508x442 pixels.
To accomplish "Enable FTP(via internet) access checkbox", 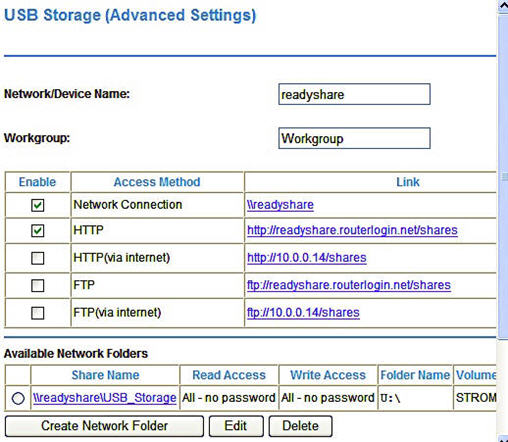I will 37,313.
